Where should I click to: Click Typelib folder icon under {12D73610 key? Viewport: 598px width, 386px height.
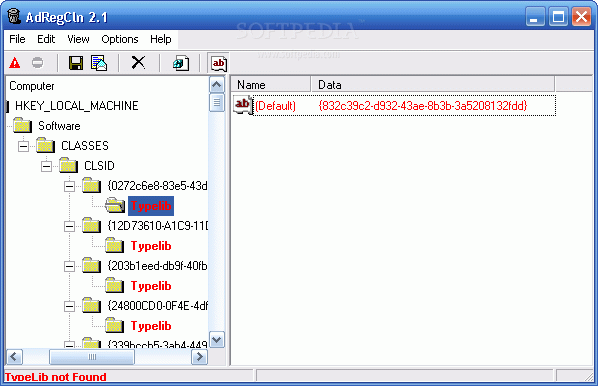coord(114,245)
